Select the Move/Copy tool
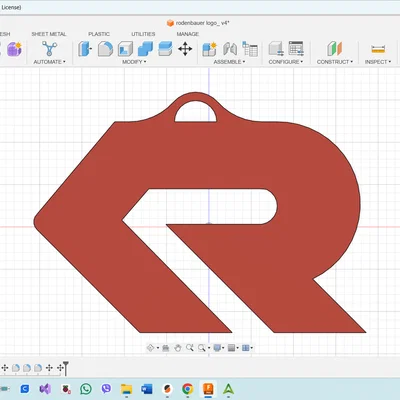Image resolution: width=400 pixels, height=400 pixels. point(185,49)
